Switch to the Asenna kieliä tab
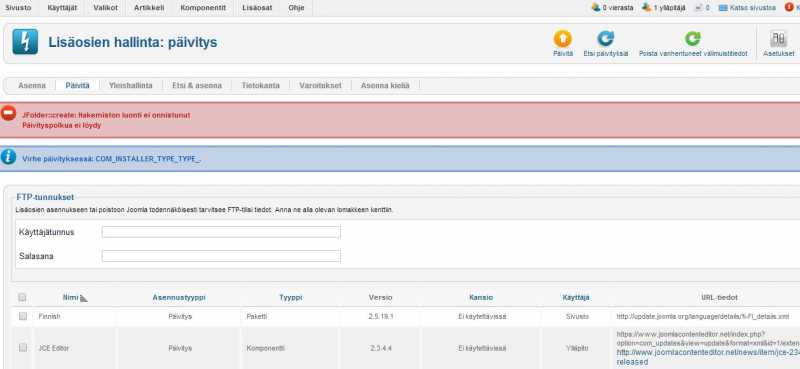Screen dimensions: 800x369 tap(385, 86)
